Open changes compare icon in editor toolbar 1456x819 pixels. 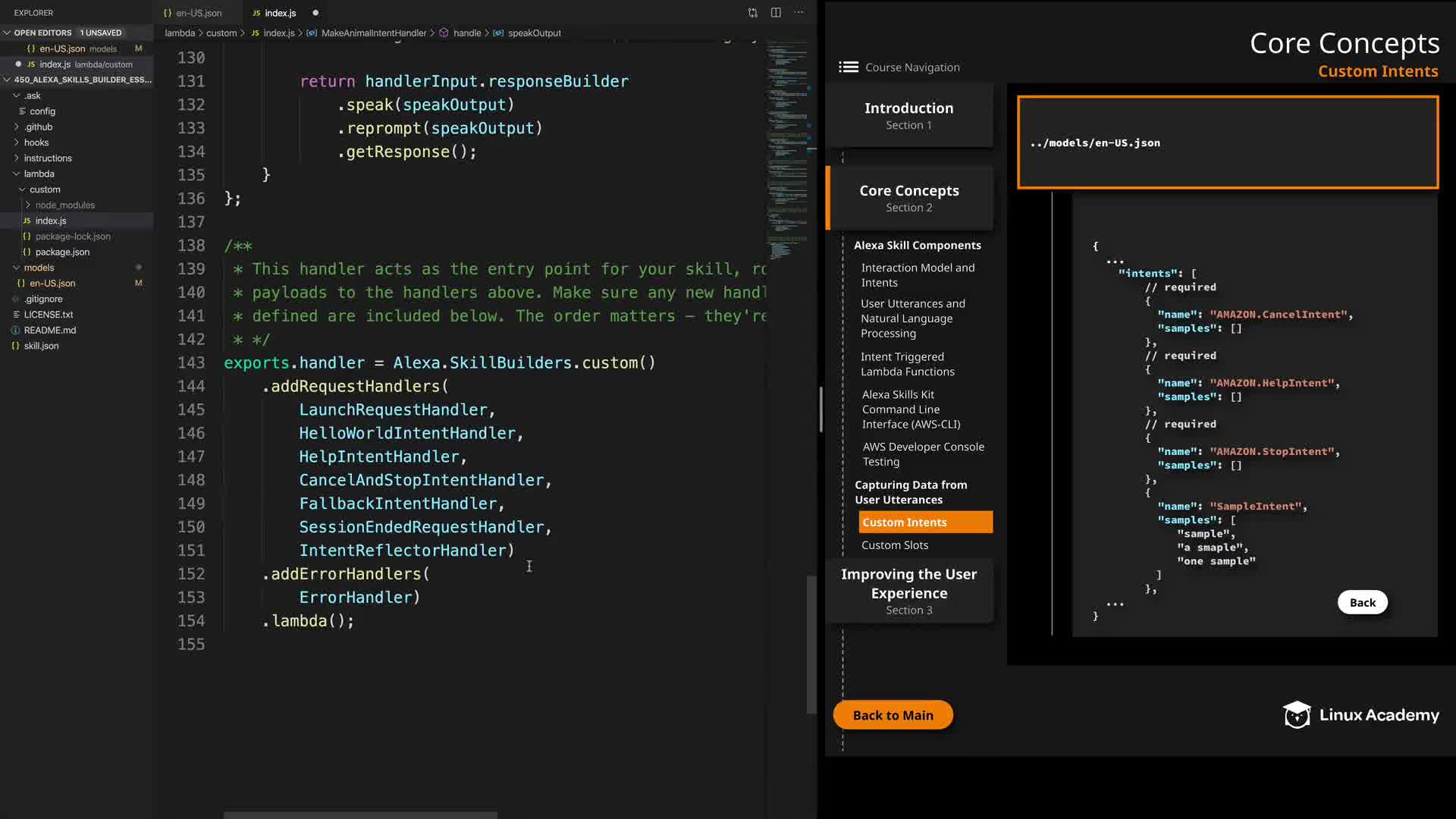(x=752, y=13)
